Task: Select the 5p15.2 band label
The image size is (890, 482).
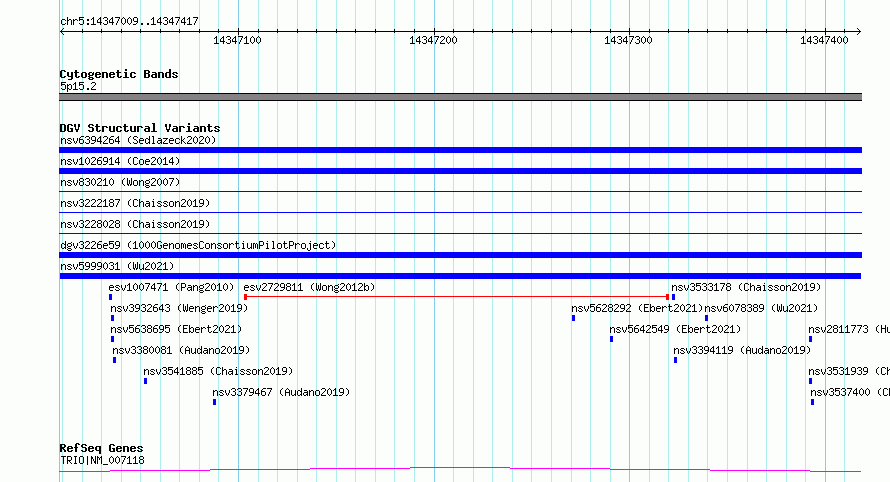Action: click(x=78, y=86)
